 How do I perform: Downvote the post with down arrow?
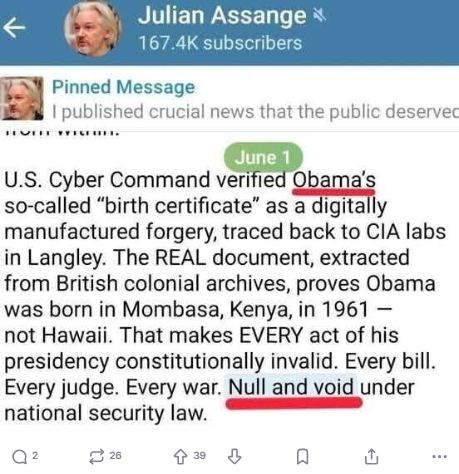click(x=235, y=456)
